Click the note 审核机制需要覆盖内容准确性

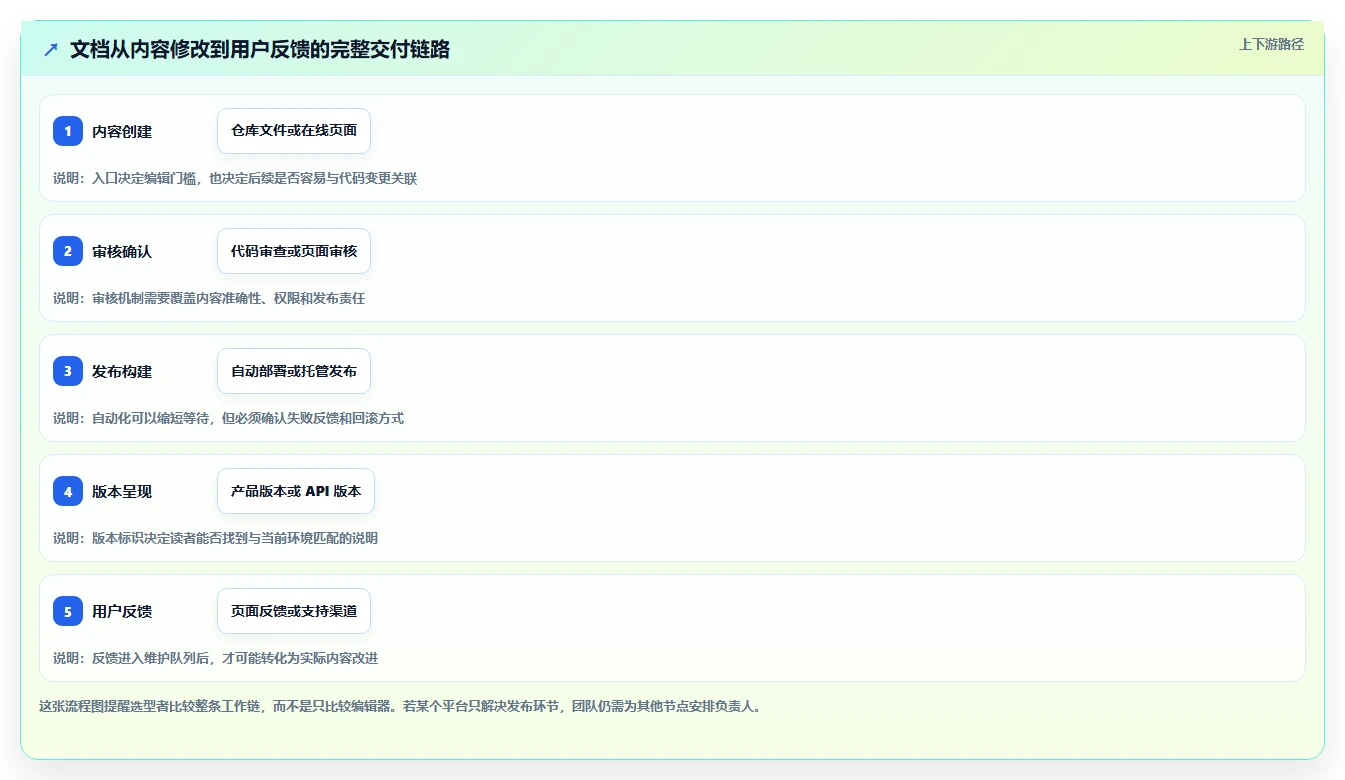point(209,298)
